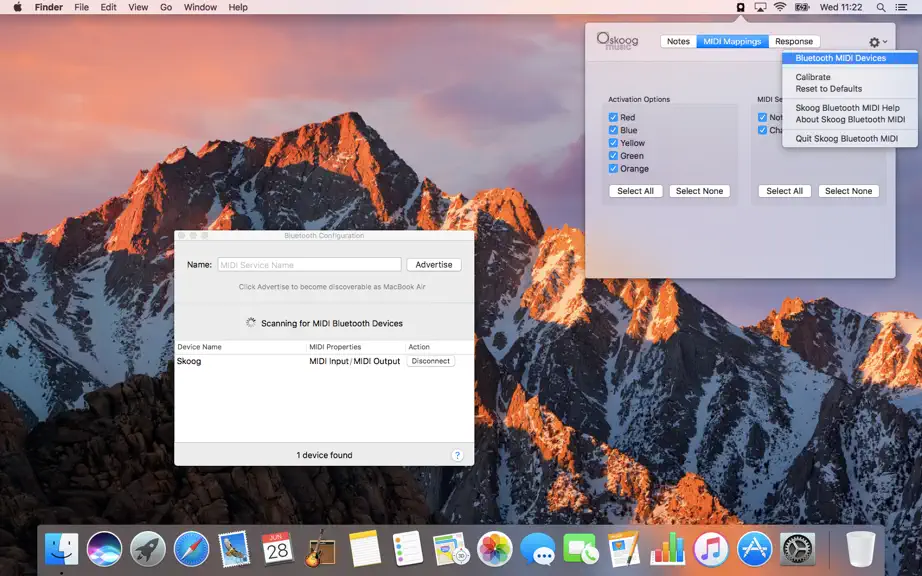The width and height of the screenshot is (922, 576).
Task: Click the MIDI Service Name field
Action: coord(309,264)
